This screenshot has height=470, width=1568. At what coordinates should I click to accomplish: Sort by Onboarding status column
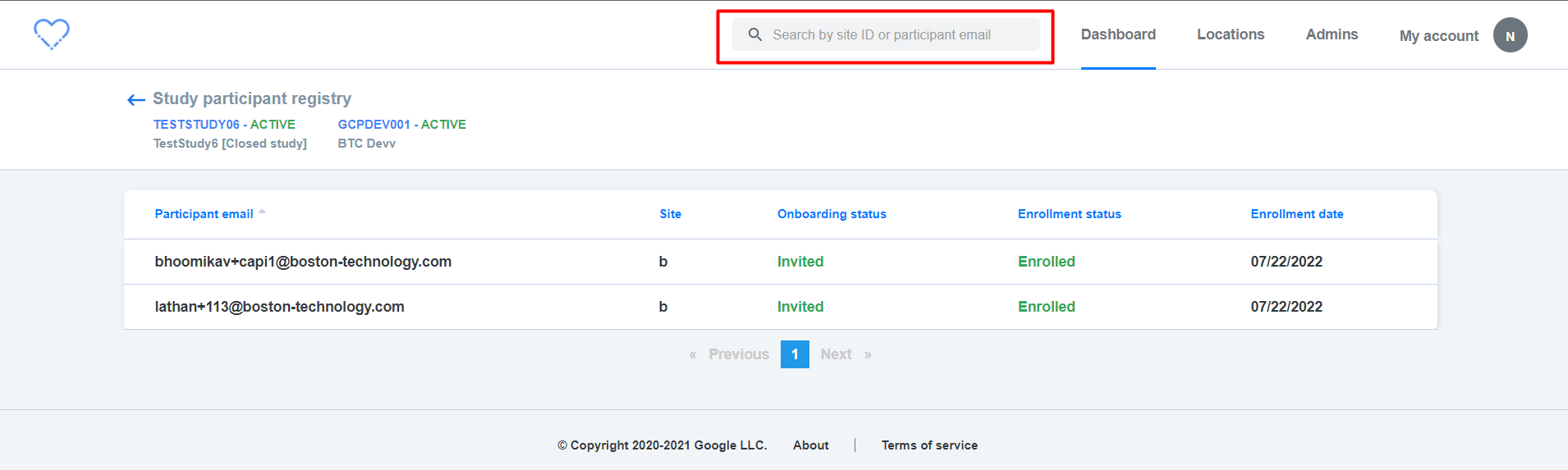coord(832,214)
